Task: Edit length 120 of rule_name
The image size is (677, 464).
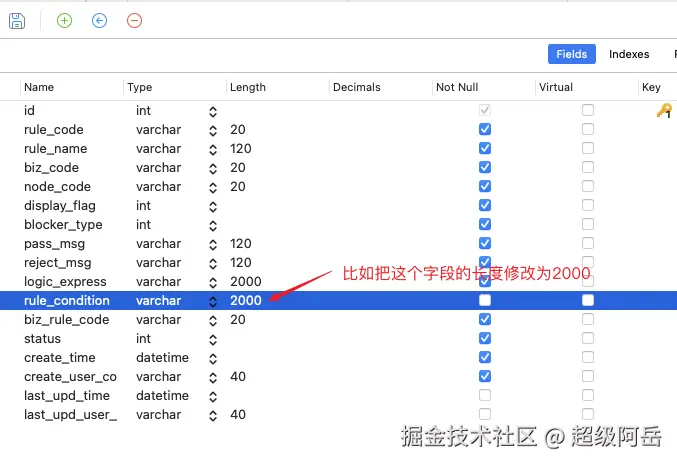Action: [240, 148]
